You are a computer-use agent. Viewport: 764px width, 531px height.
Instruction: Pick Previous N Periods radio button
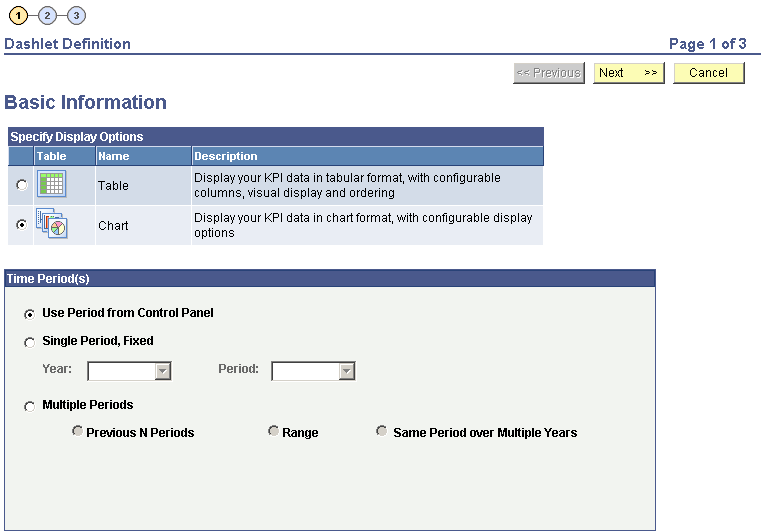point(77,432)
